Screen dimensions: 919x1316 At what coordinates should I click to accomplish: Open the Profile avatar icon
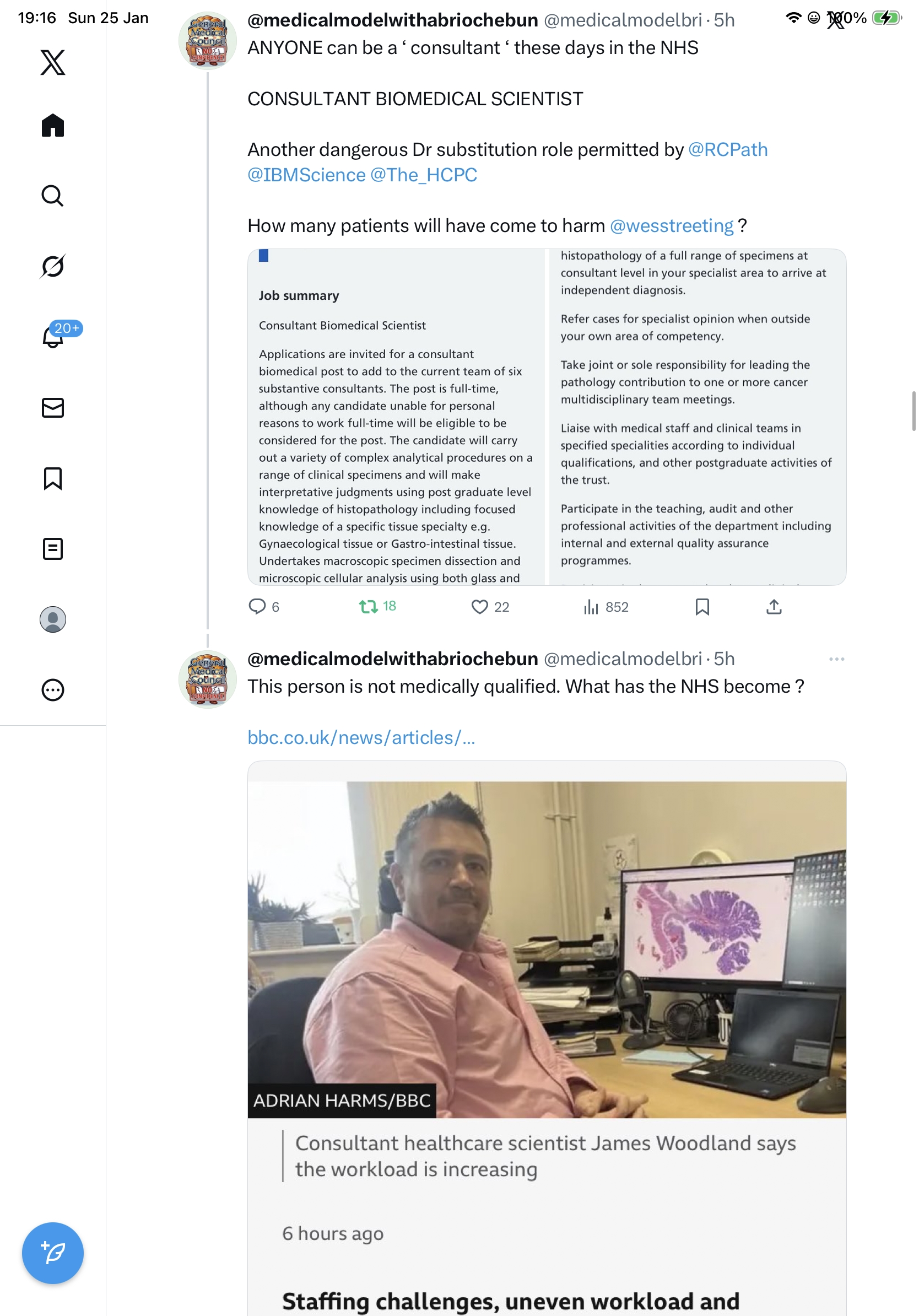click(53, 619)
